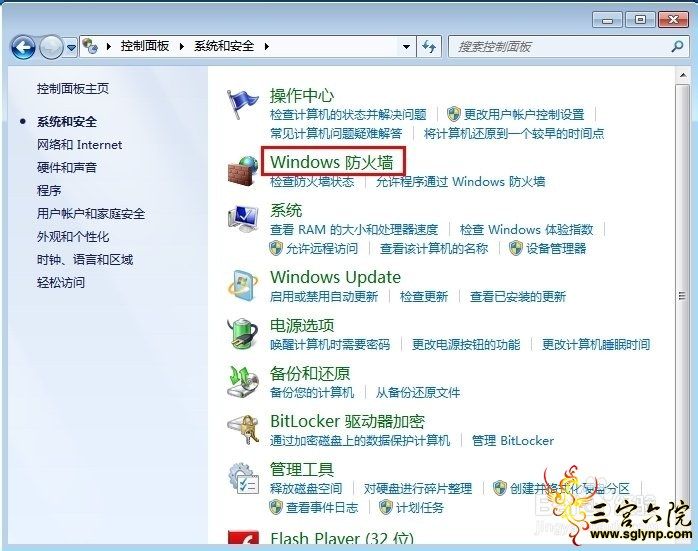Open 常见计算机问题疑难解答
This screenshot has height=551, width=698.
pyautogui.click(x=336, y=134)
